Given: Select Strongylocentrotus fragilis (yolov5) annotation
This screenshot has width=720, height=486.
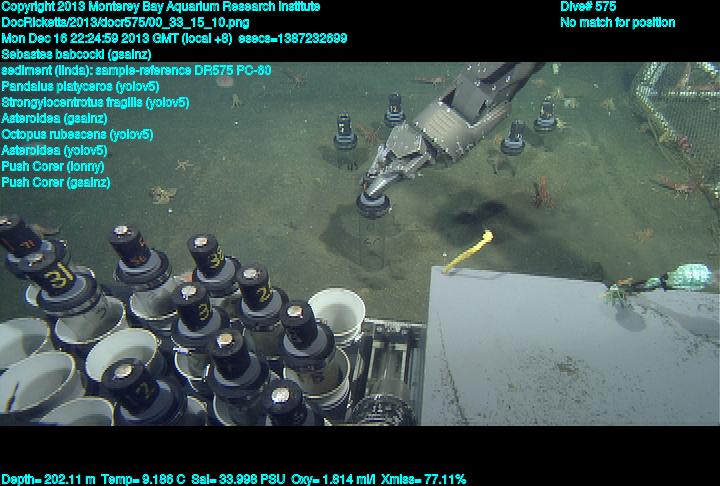Looking at the screenshot, I should tap(95, 102).
